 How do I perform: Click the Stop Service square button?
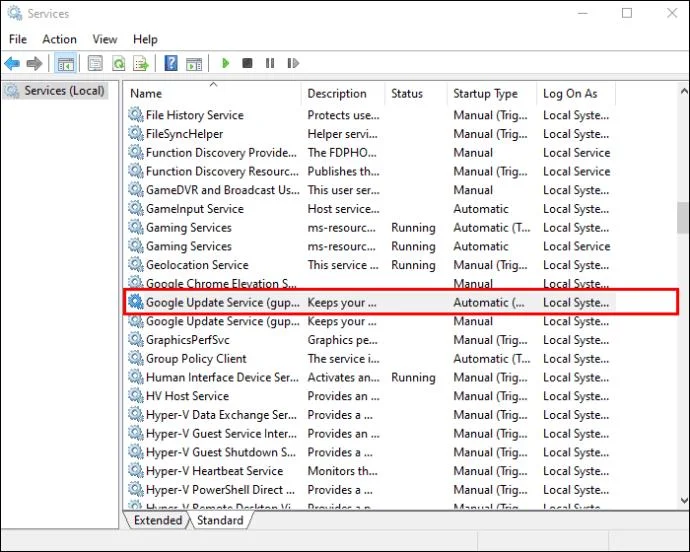247,63
